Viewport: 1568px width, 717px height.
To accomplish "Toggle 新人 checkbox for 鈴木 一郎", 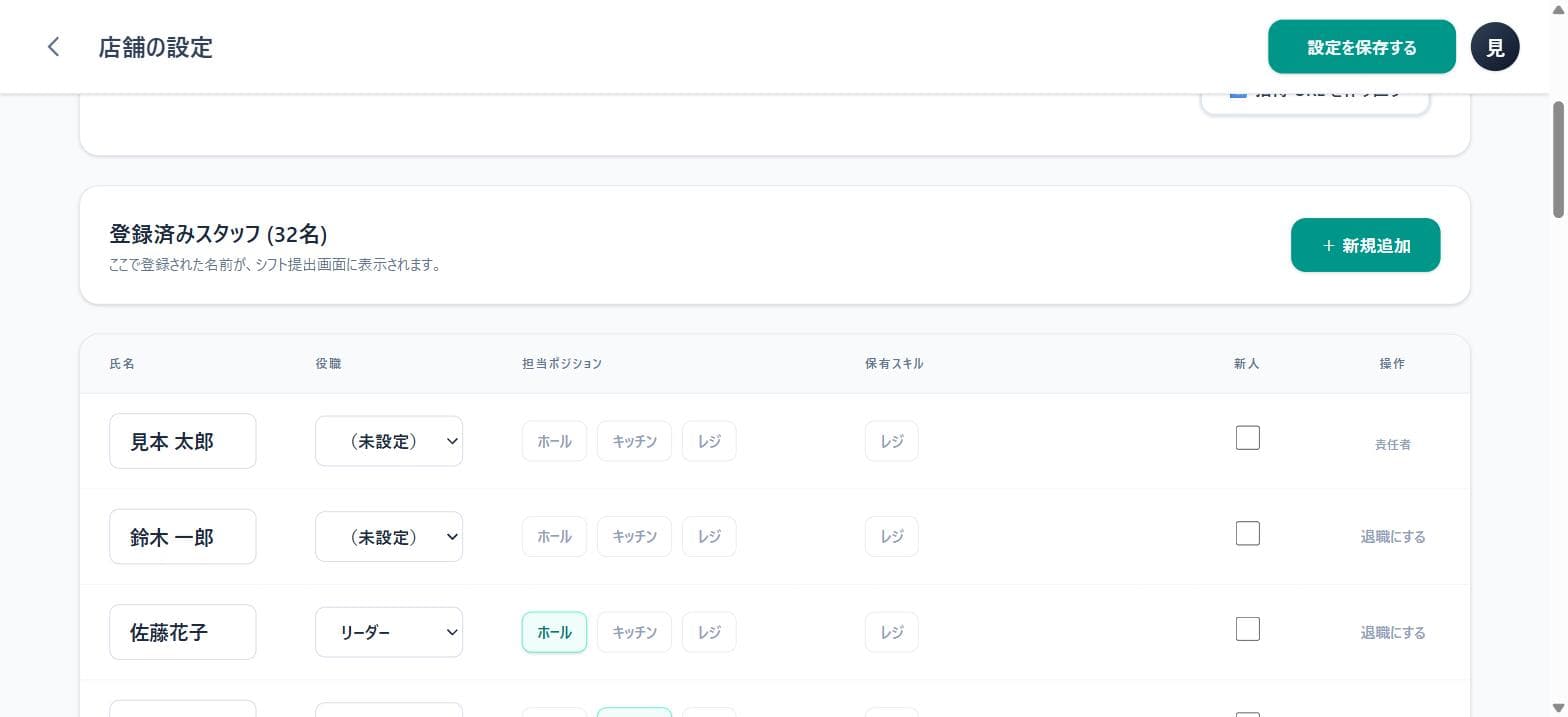I will pos(1247,534).
